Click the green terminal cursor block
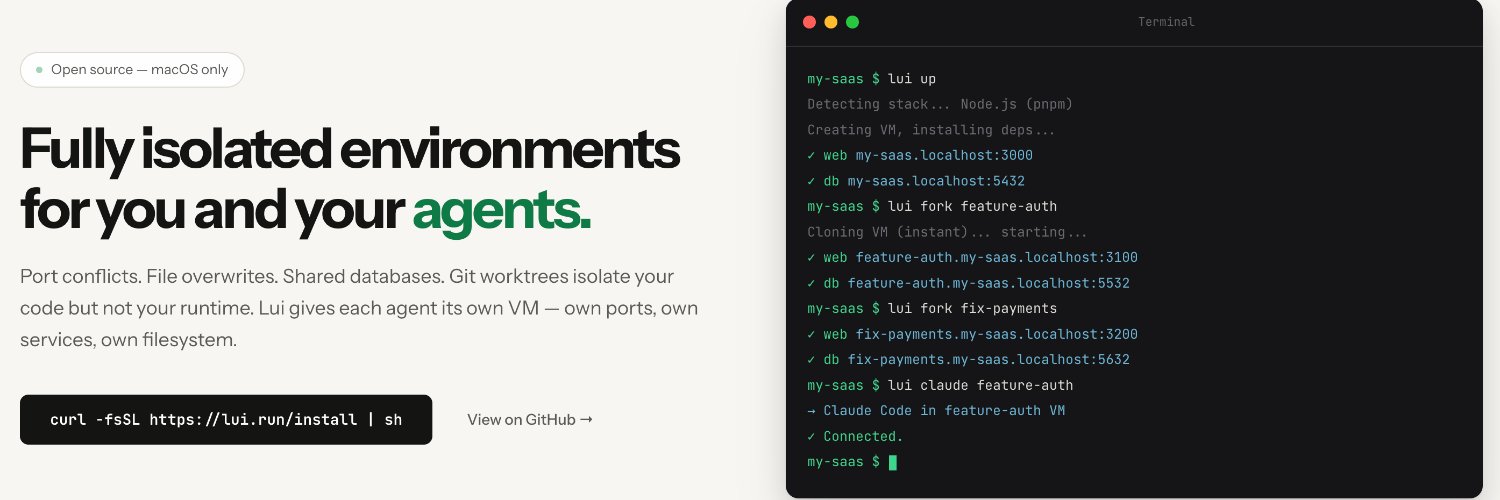The image size is (1500, 500). coord(893,462)
